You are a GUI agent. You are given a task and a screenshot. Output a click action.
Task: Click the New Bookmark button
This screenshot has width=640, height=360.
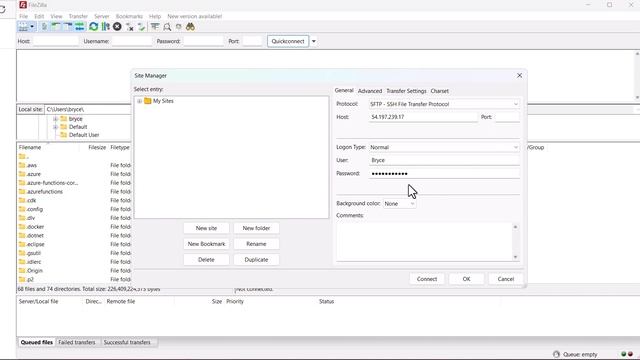pyautogui.click(x=206, y=244)
